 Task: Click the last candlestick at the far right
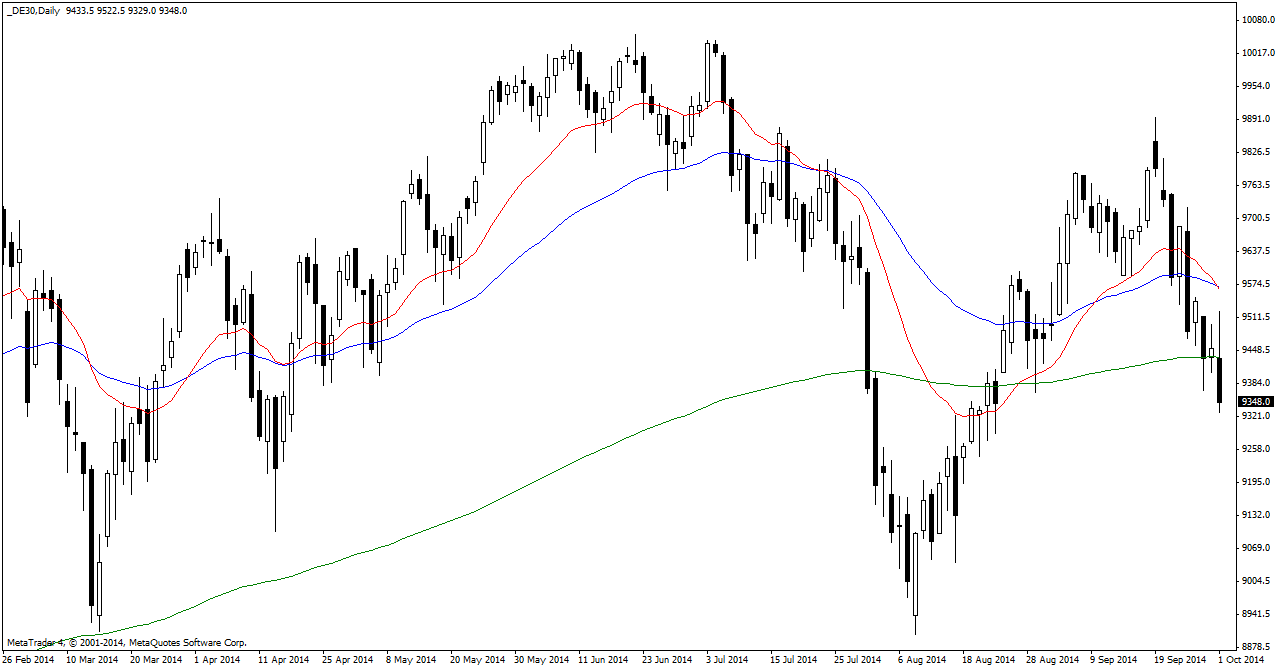pos(1219,380)
